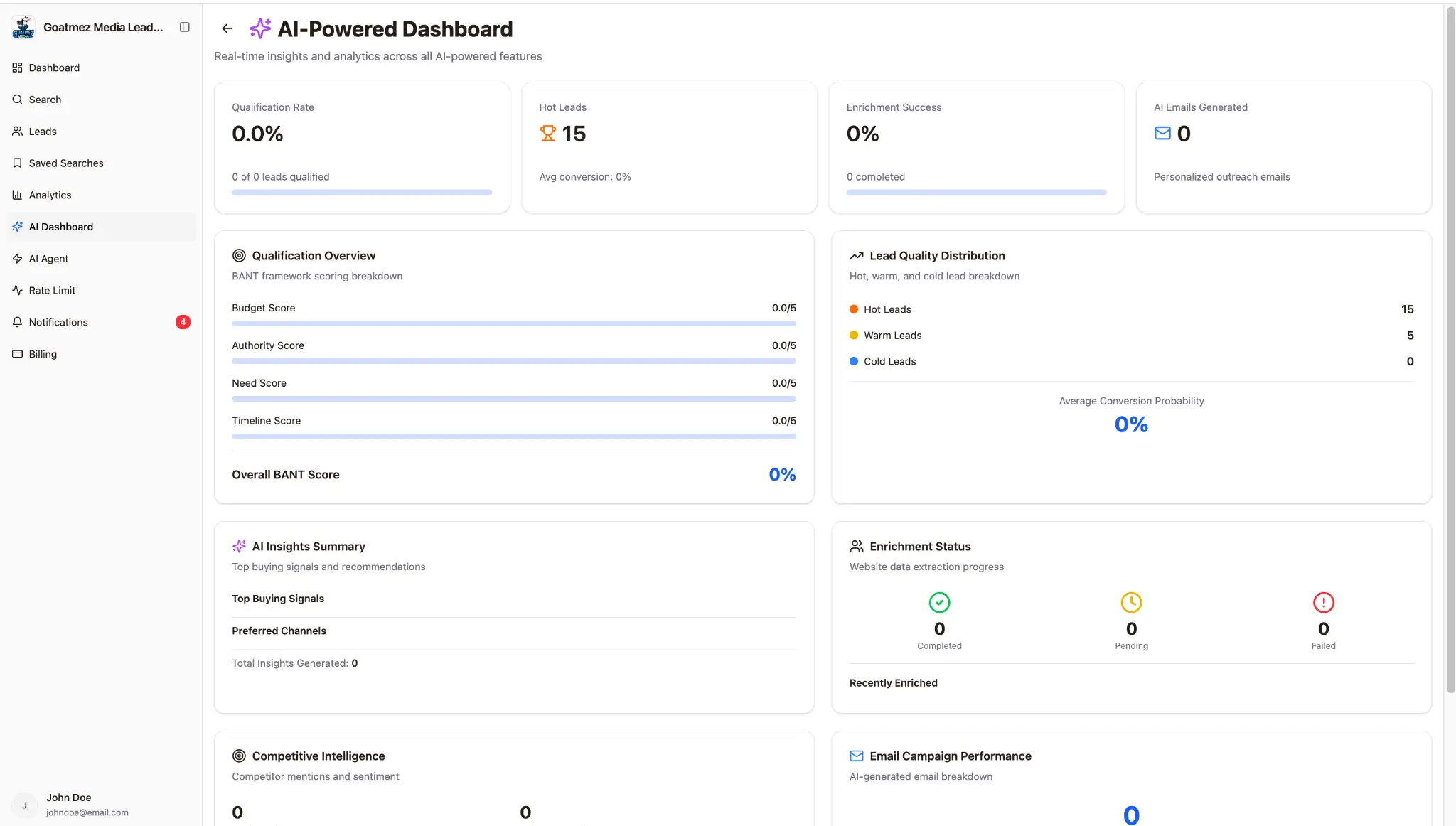This screenshot has width=1456, height=826.
Task: Click the email icon on AI Emails Generated card
Action: tap(1161, 133)
